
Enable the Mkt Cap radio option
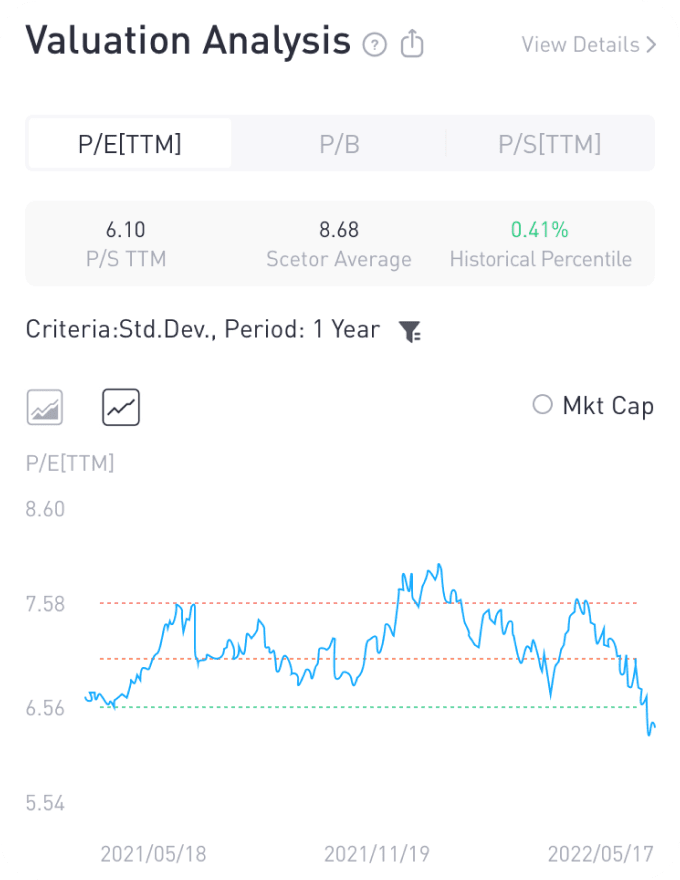(x=543, y=405)
